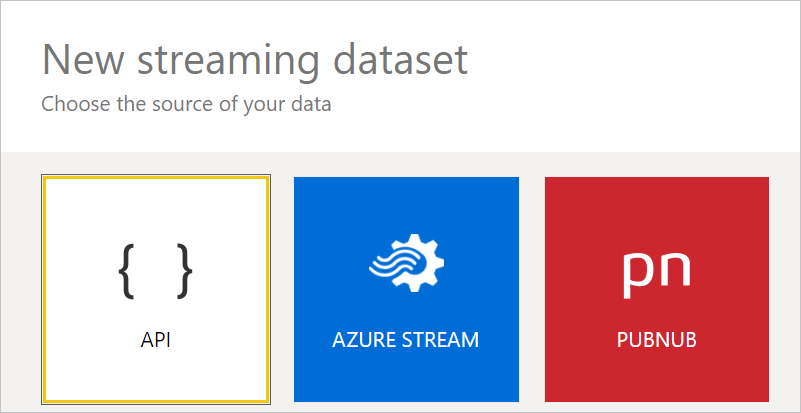
Task: Click the 'New streaming dataset' heading
Action: coord(255,61)
